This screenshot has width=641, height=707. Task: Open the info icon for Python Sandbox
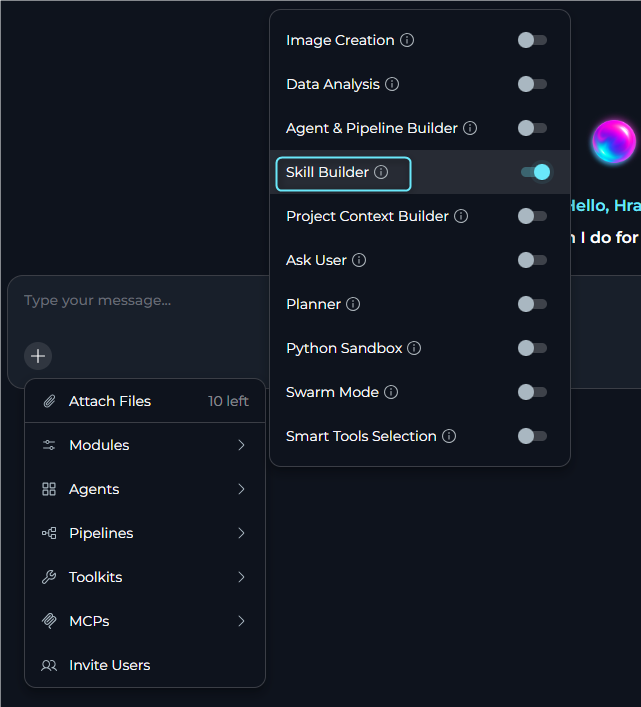pyautogui.click(x=414, y=348)
